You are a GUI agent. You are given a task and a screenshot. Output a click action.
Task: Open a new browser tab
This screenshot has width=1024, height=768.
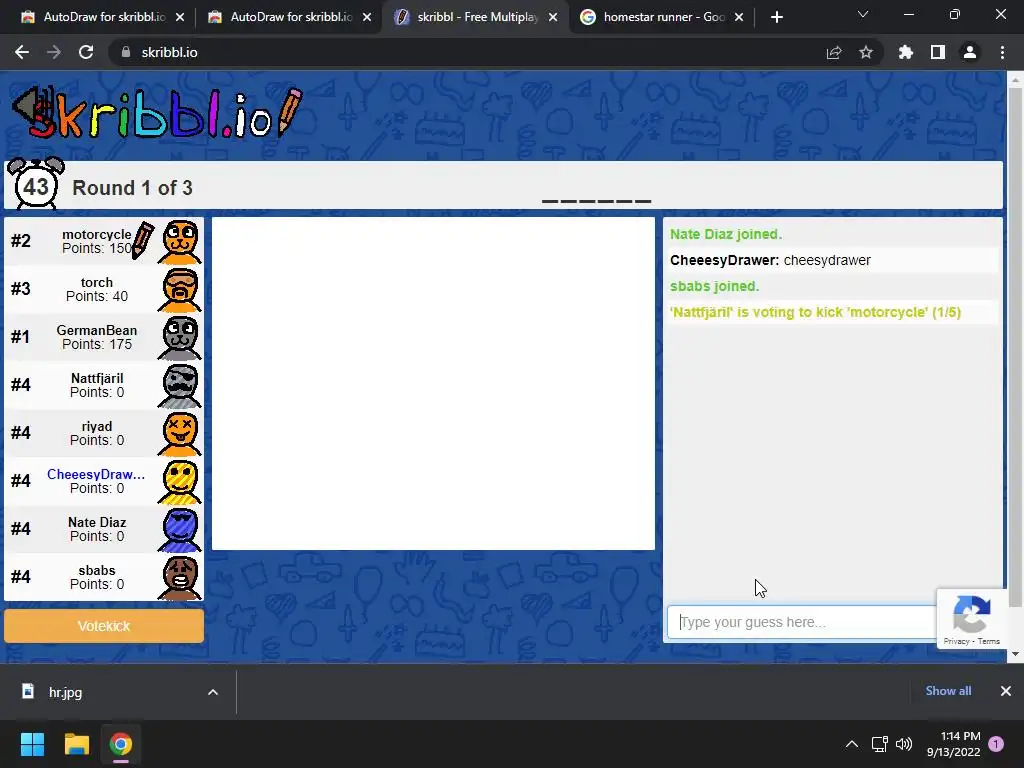tap(776, 17)
